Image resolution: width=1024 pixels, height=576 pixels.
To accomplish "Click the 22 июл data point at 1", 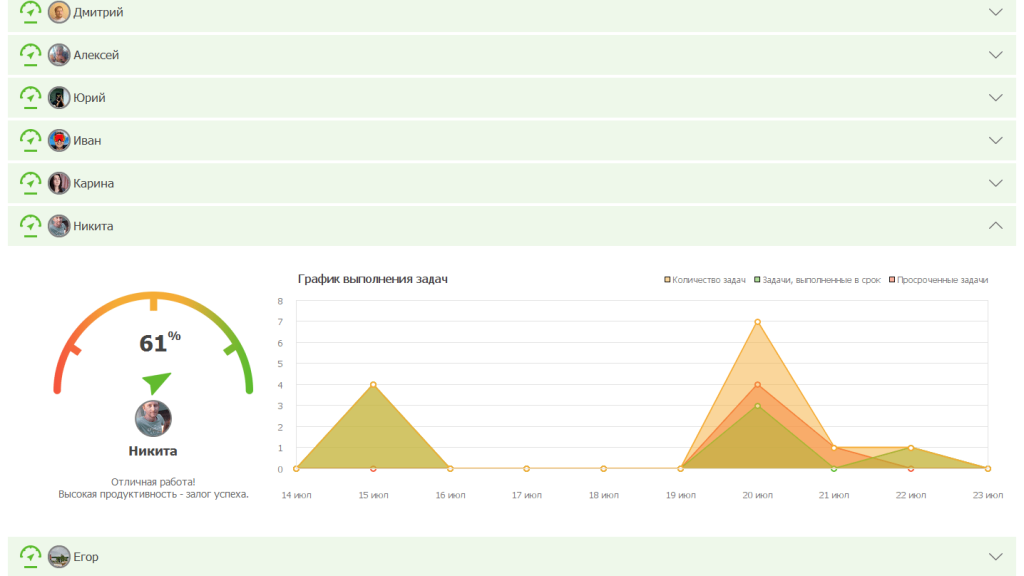I will (911, 448).
